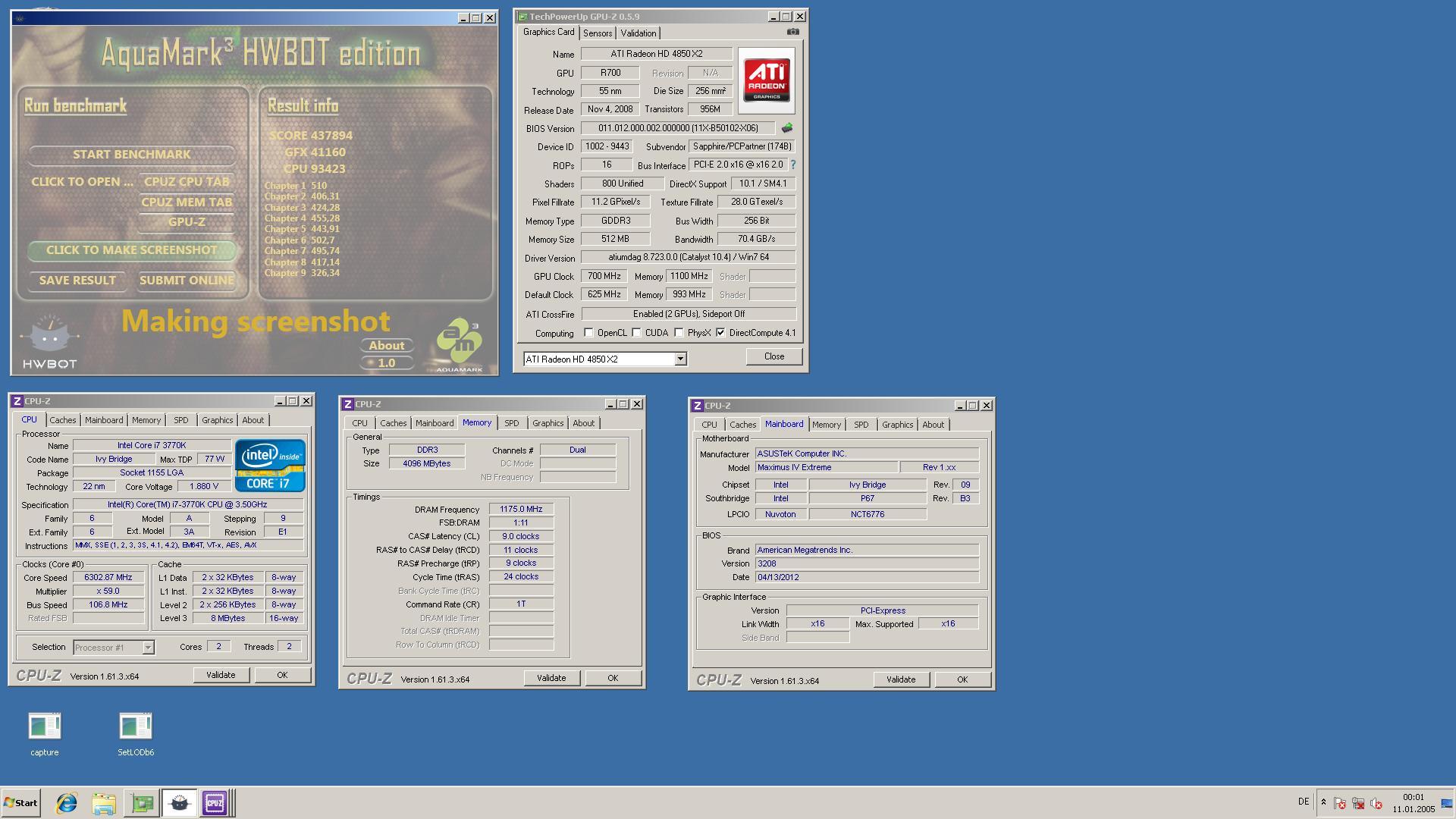The image size is (1456, 819).
Task: Click the CPU-Z Z icon in the mainboard window title bar
Action: point(697,406)
